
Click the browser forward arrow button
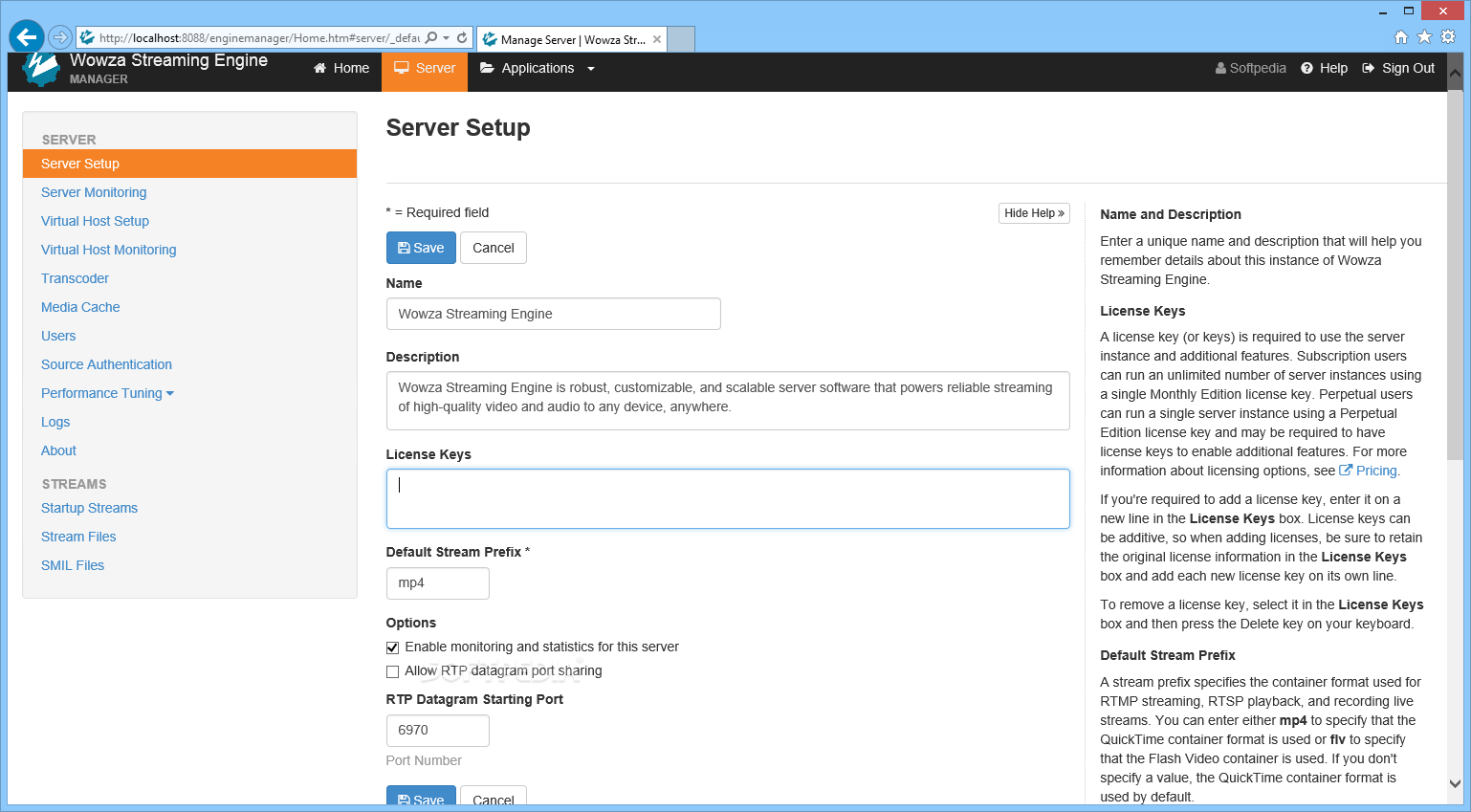(x=60, y=37)
